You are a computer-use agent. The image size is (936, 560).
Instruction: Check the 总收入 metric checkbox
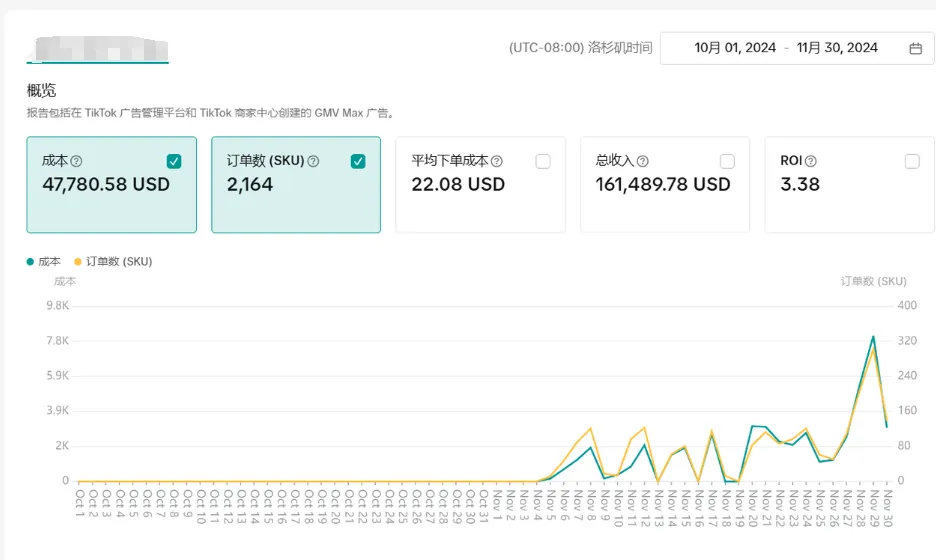[x=727, y=161]
